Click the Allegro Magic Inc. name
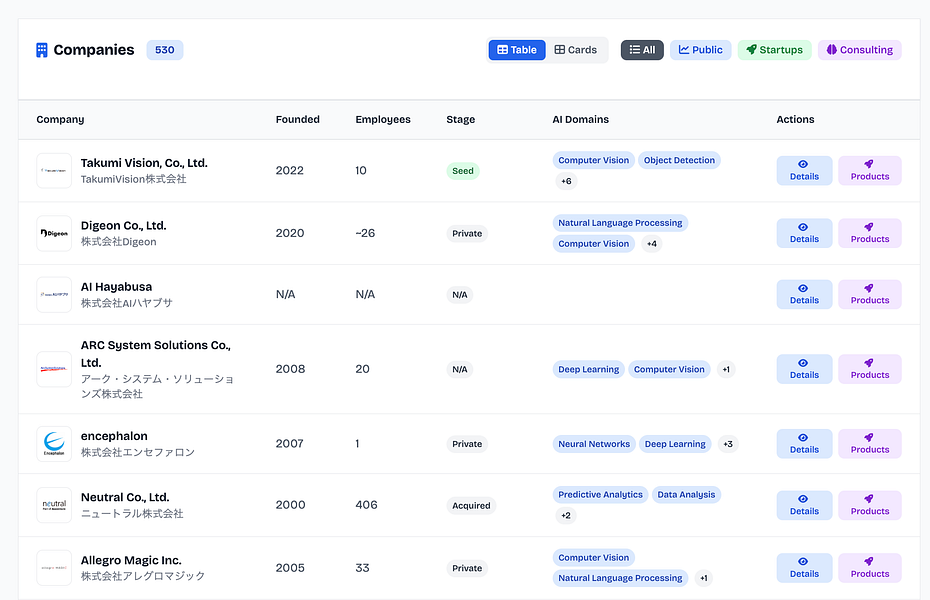930x600 pixels. (131, 560)
